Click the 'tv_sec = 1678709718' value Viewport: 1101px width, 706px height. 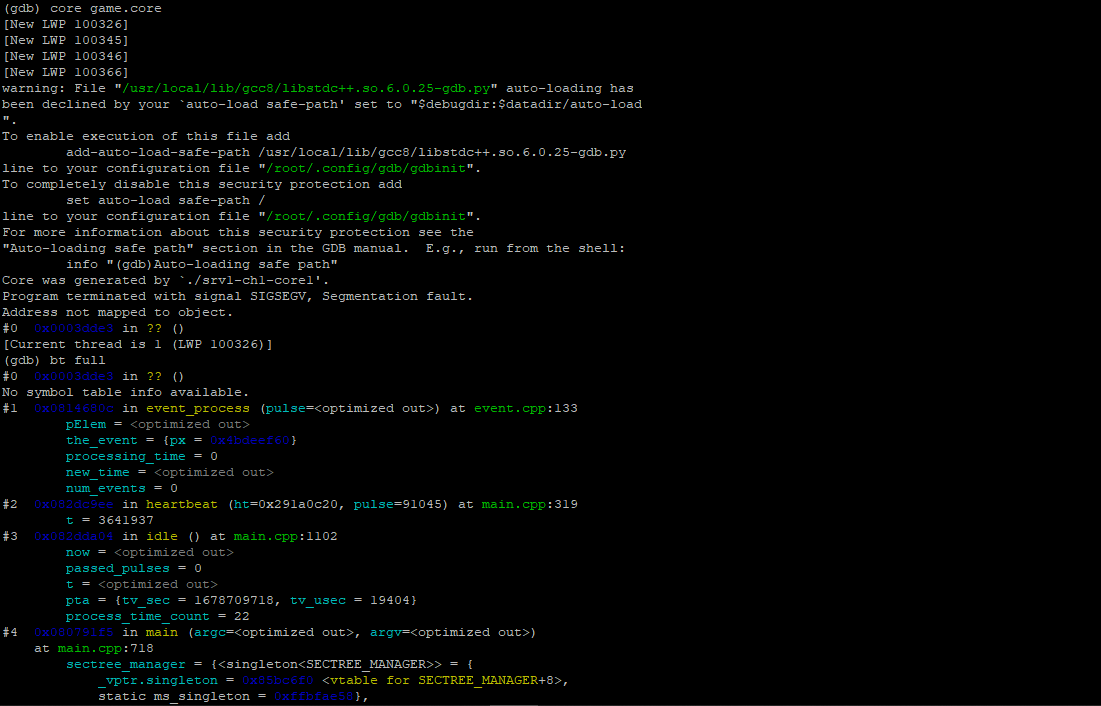click(198, 601)
